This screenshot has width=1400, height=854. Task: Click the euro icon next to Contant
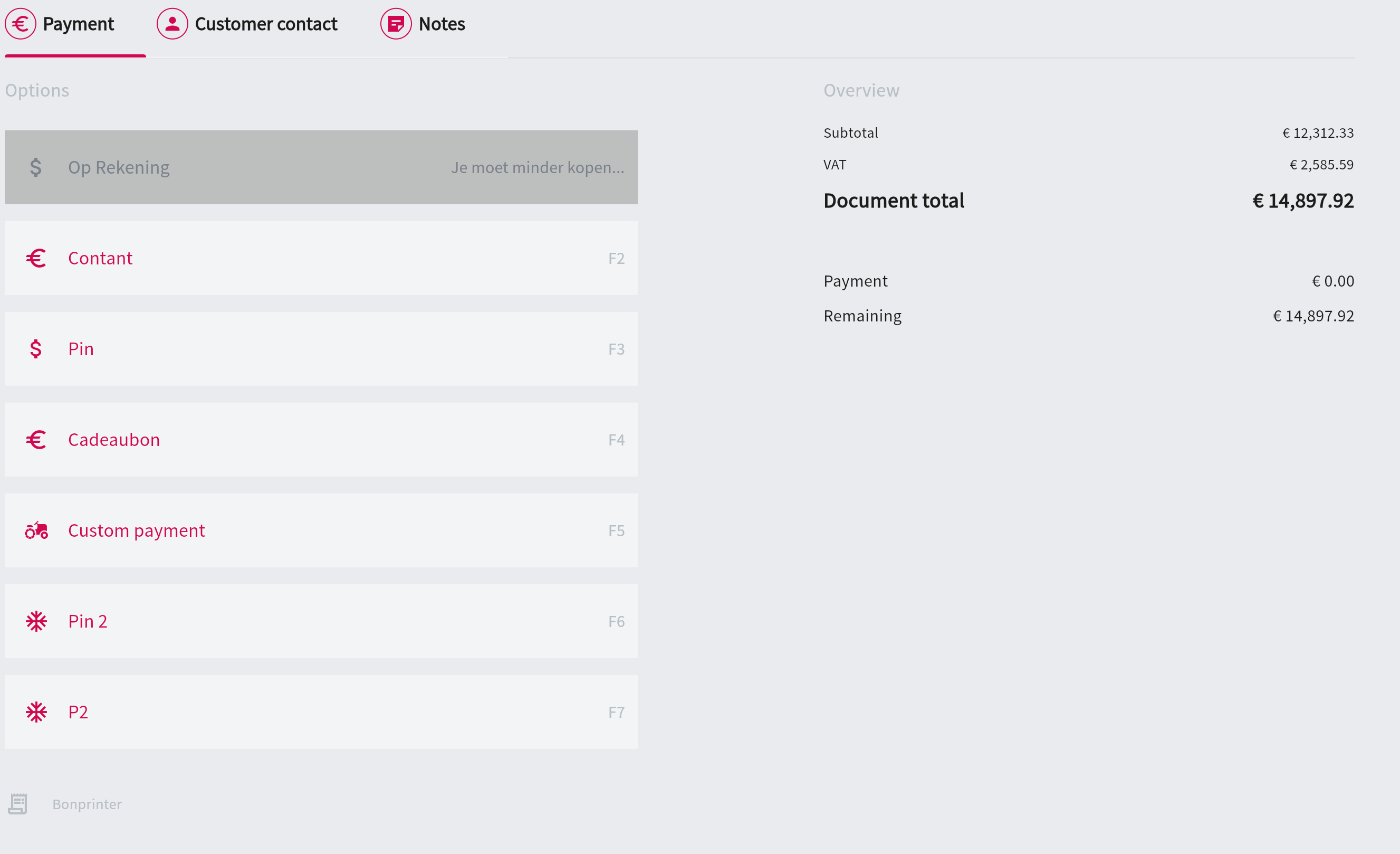click(x=36, y=258)
